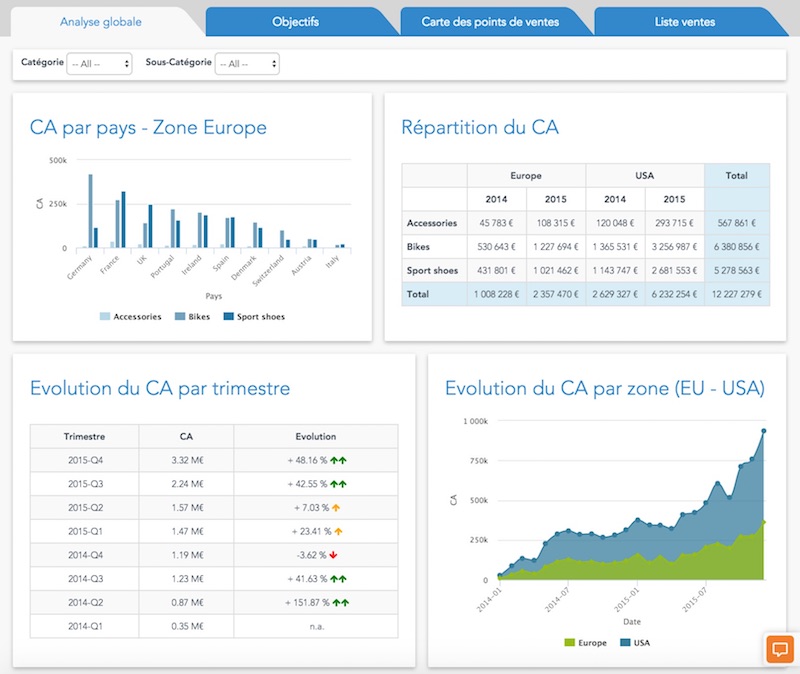Toggle Accessories series in bar chart legend

[131, 316]
